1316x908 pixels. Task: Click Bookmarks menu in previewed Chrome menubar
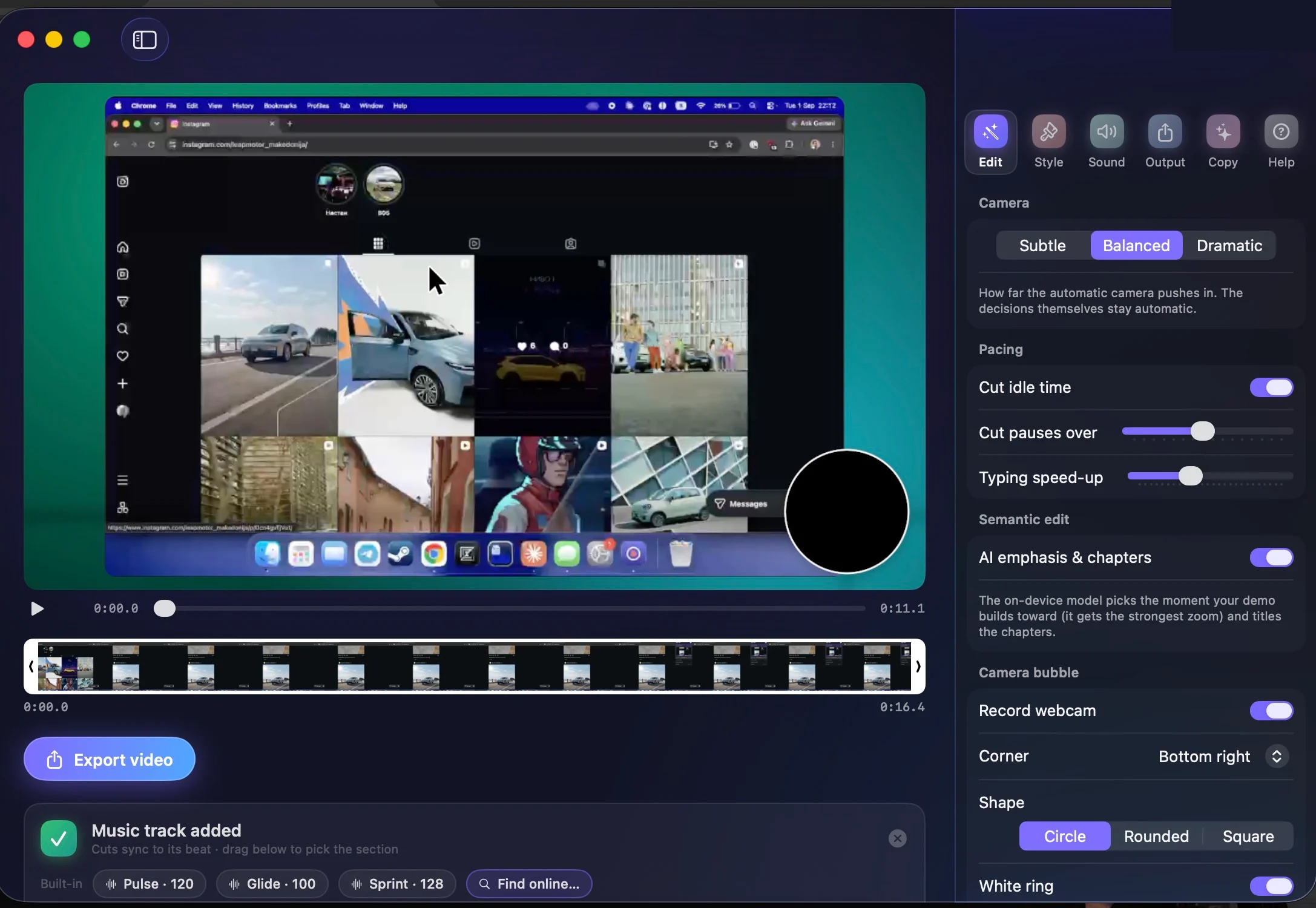click(x=280, y=105)
